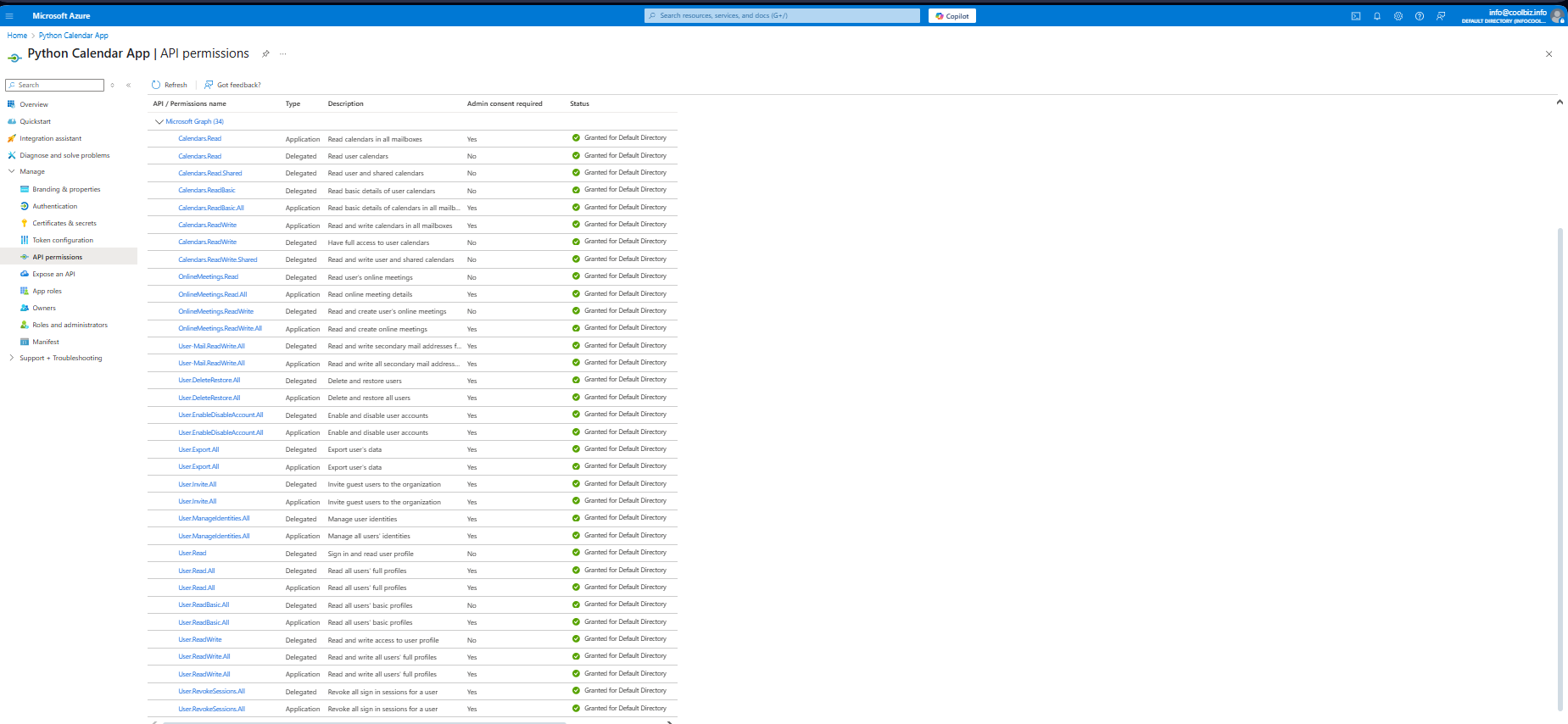Open the help question mark icon
Screen dimensions: 1568x724
[1420, 16]
